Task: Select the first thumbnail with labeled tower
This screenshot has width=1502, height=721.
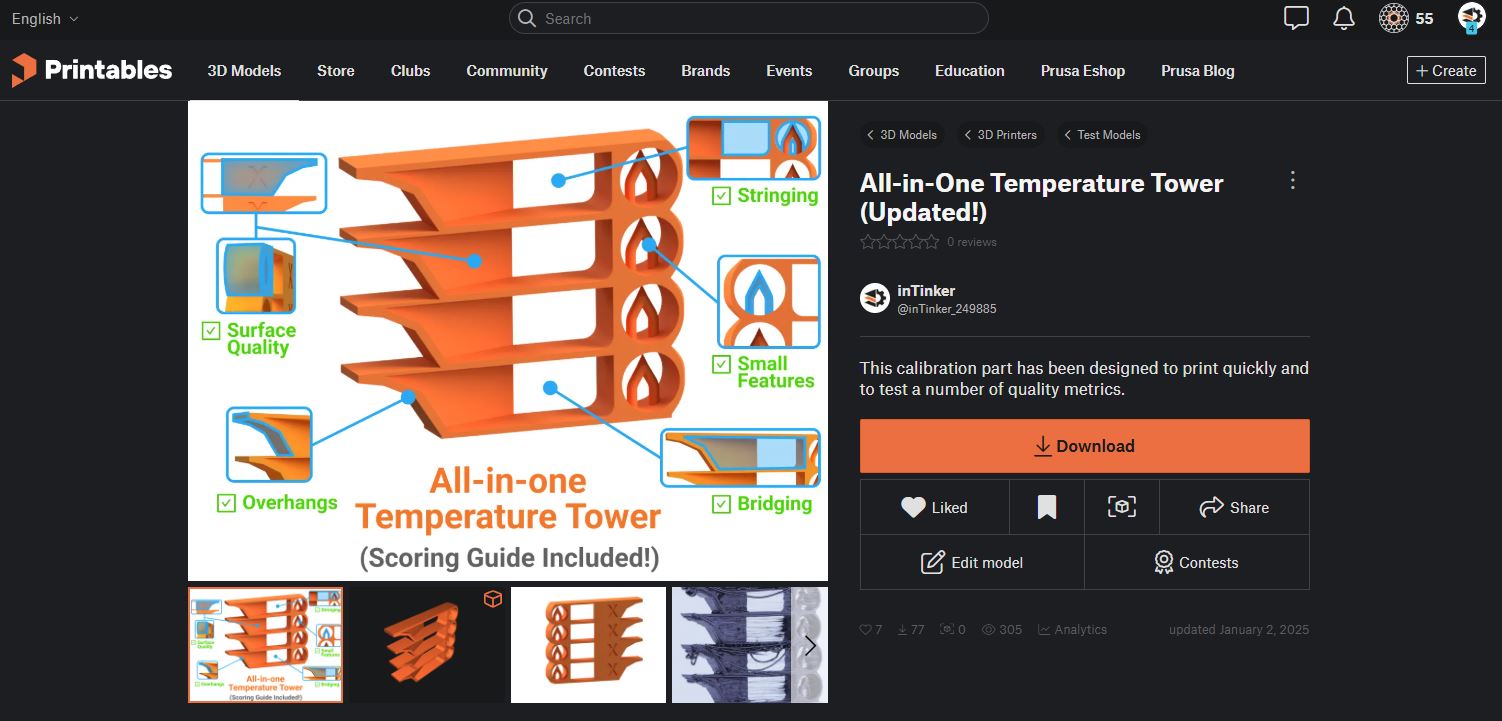Action: tap(266, 645)
